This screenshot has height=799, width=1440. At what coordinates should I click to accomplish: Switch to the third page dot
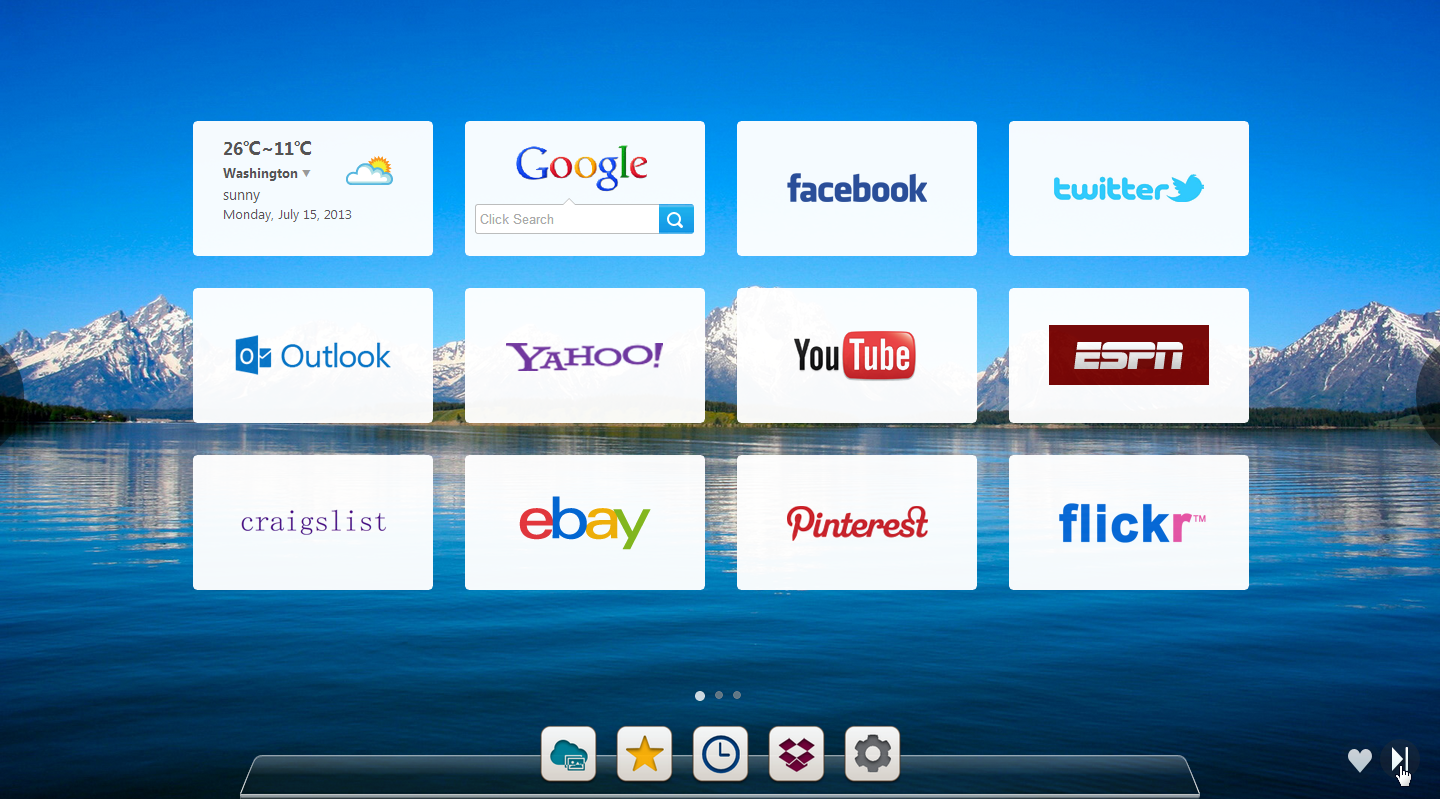737,695
